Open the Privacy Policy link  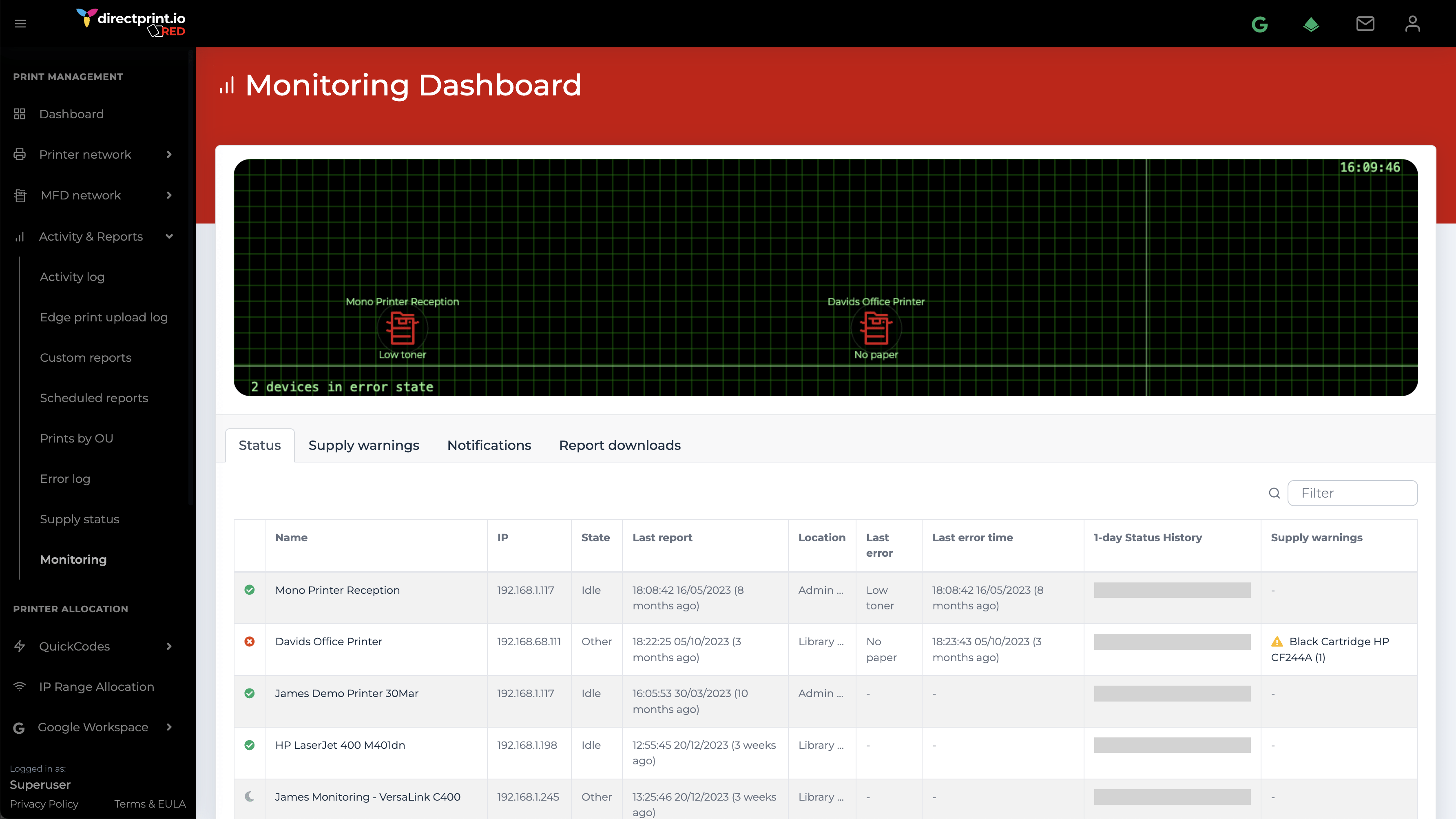[x=44, y=803]
